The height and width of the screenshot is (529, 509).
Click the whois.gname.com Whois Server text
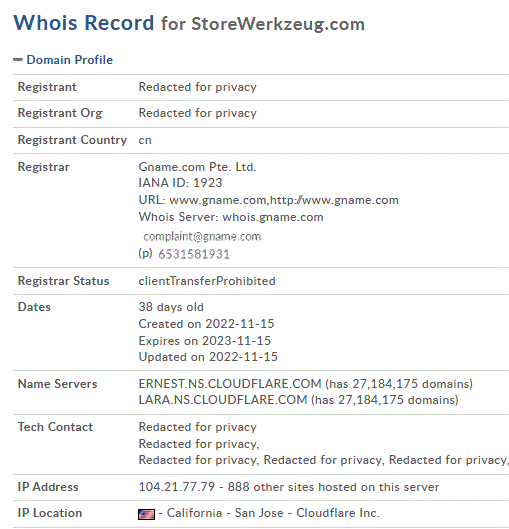pos(273,217)
